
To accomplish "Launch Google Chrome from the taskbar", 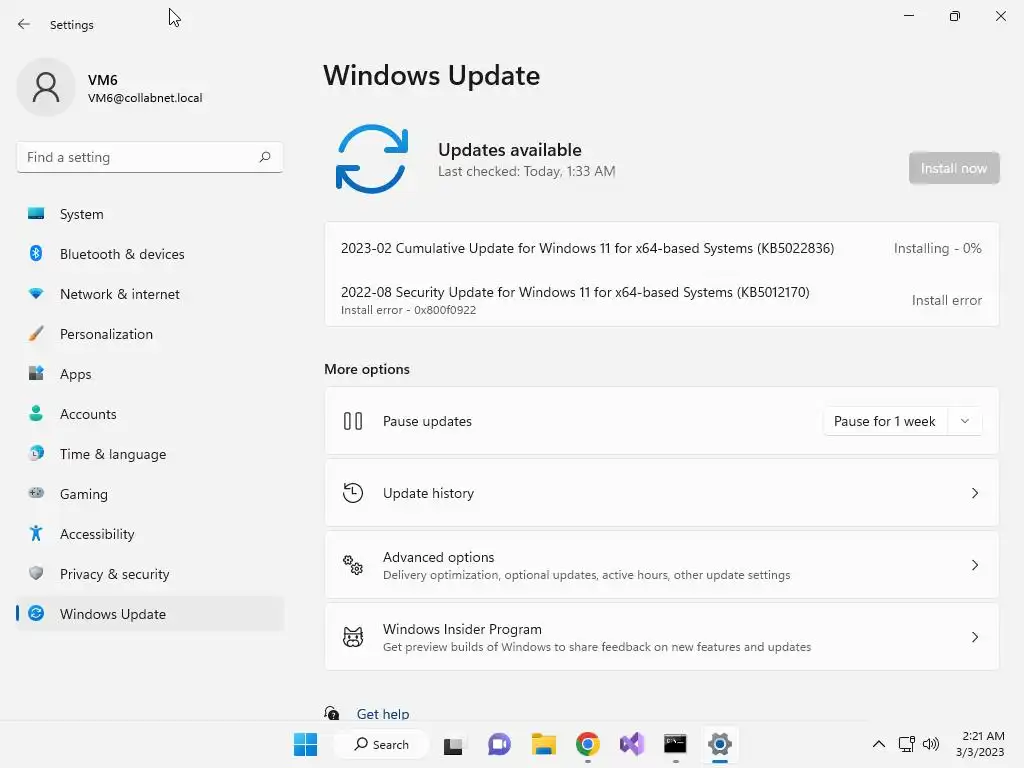I will point(588,744).
